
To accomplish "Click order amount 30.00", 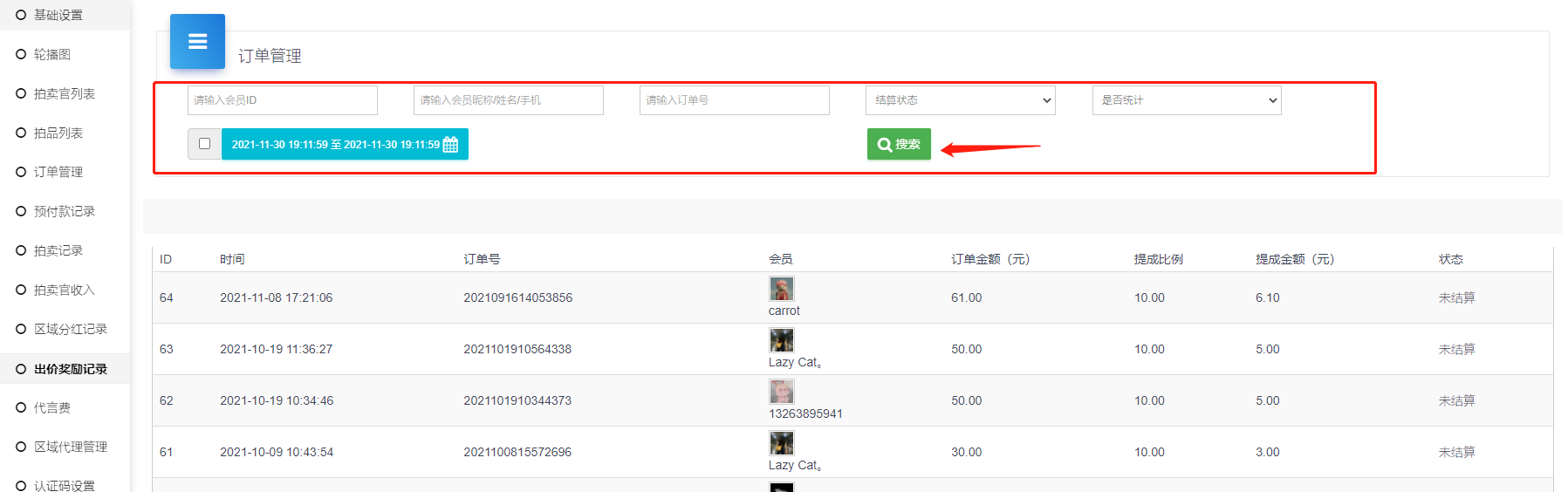I will coord(966,452).
